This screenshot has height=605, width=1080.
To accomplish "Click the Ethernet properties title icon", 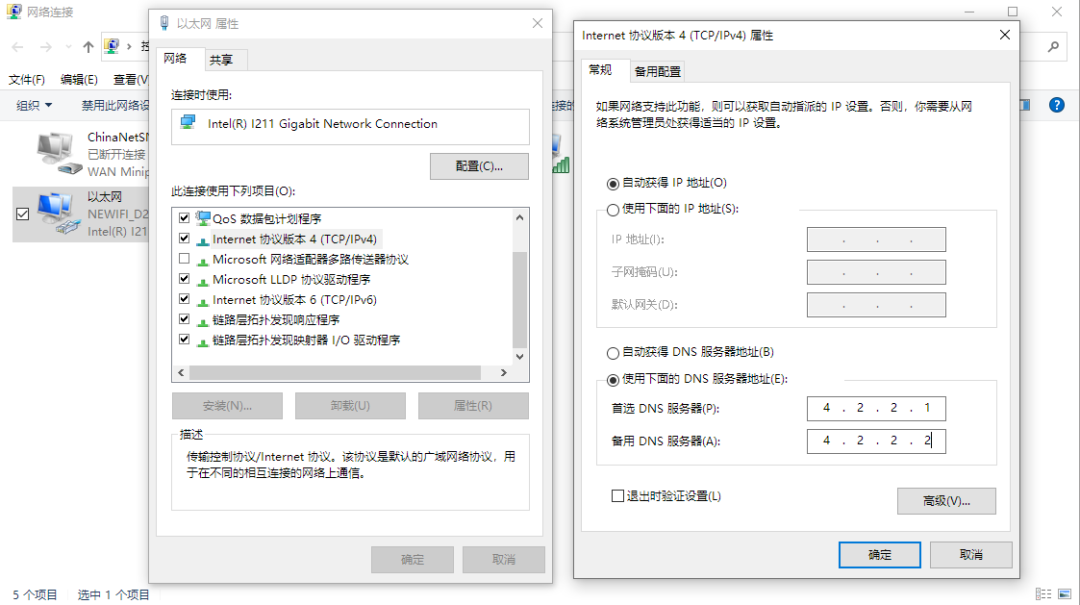I will point(164,23).
